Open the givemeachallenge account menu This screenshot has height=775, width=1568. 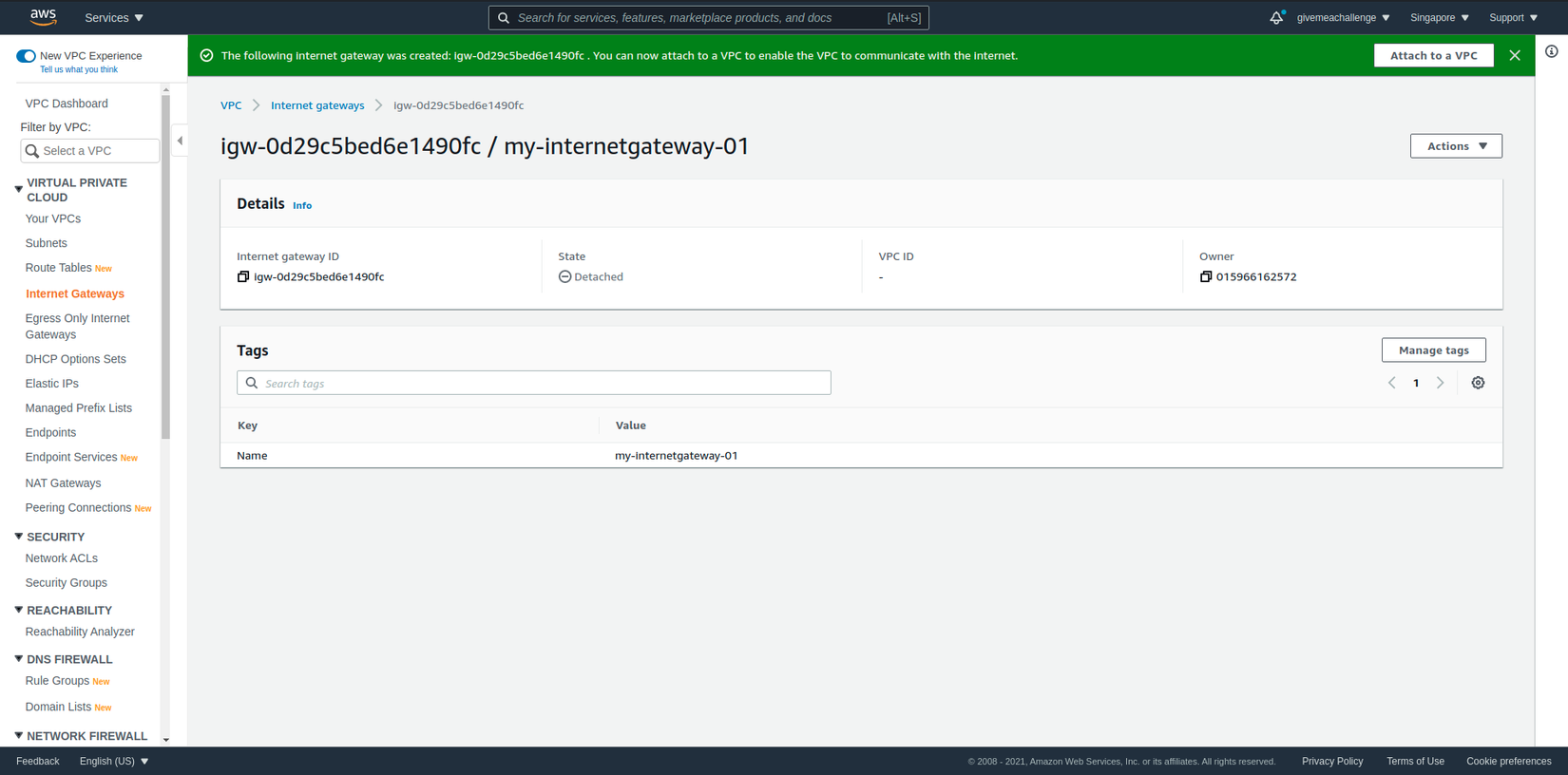pyautogui.click(x=1343, y=17)
